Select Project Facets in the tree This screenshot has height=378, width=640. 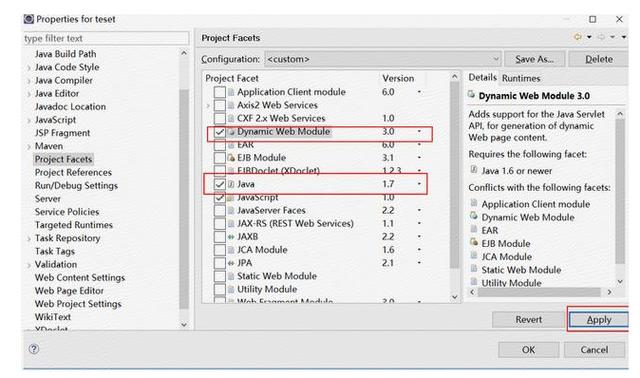[x=63, y=159]
